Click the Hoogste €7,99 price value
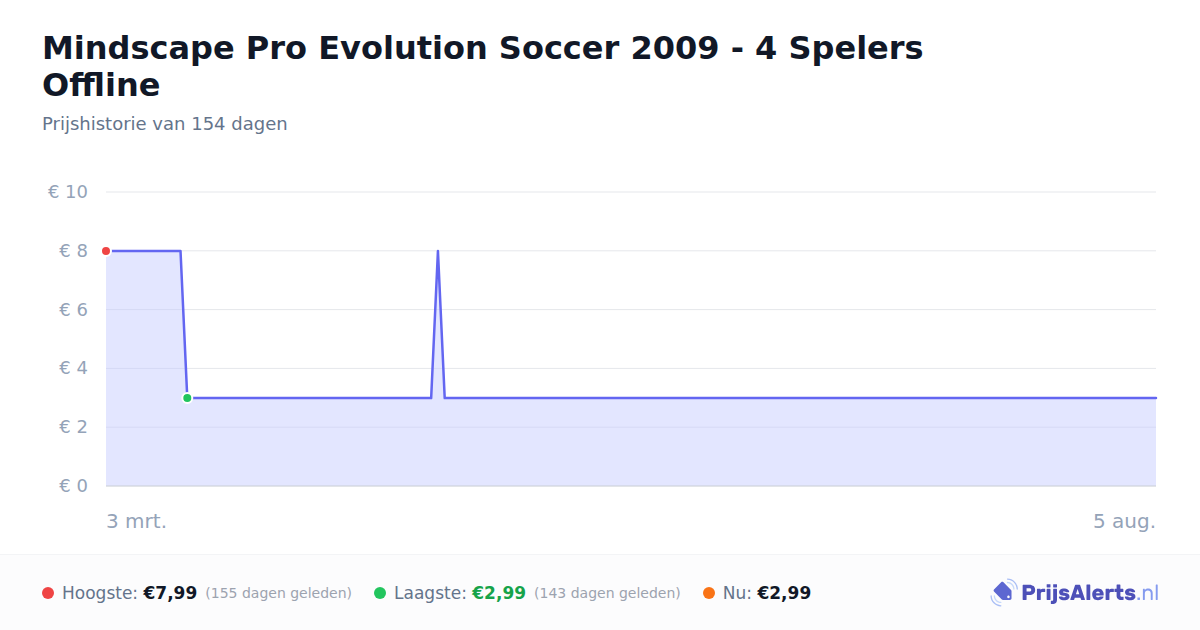The height and width of the screenshot is (630, 1200). click(x=170, y=593)
